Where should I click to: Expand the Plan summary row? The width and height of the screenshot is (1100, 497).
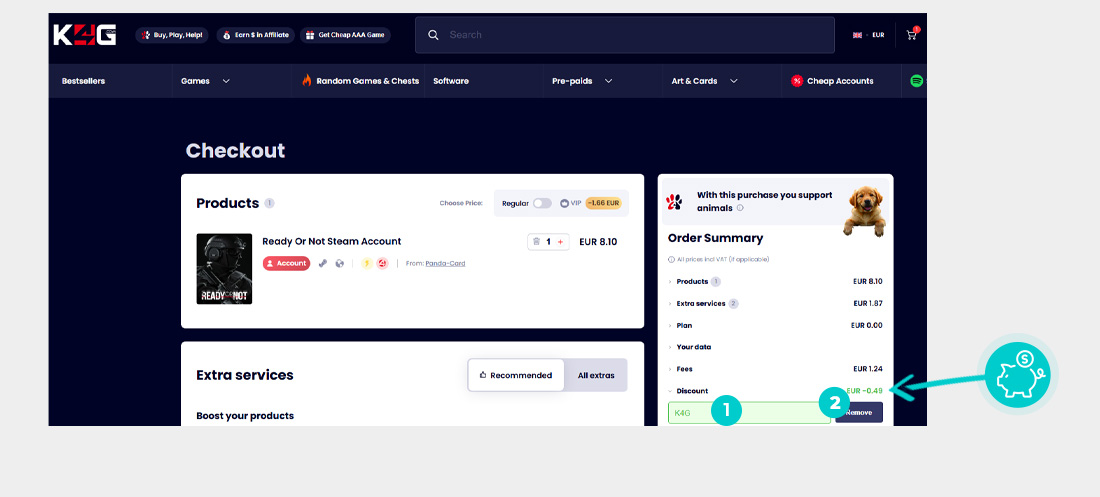pos(775,325)
